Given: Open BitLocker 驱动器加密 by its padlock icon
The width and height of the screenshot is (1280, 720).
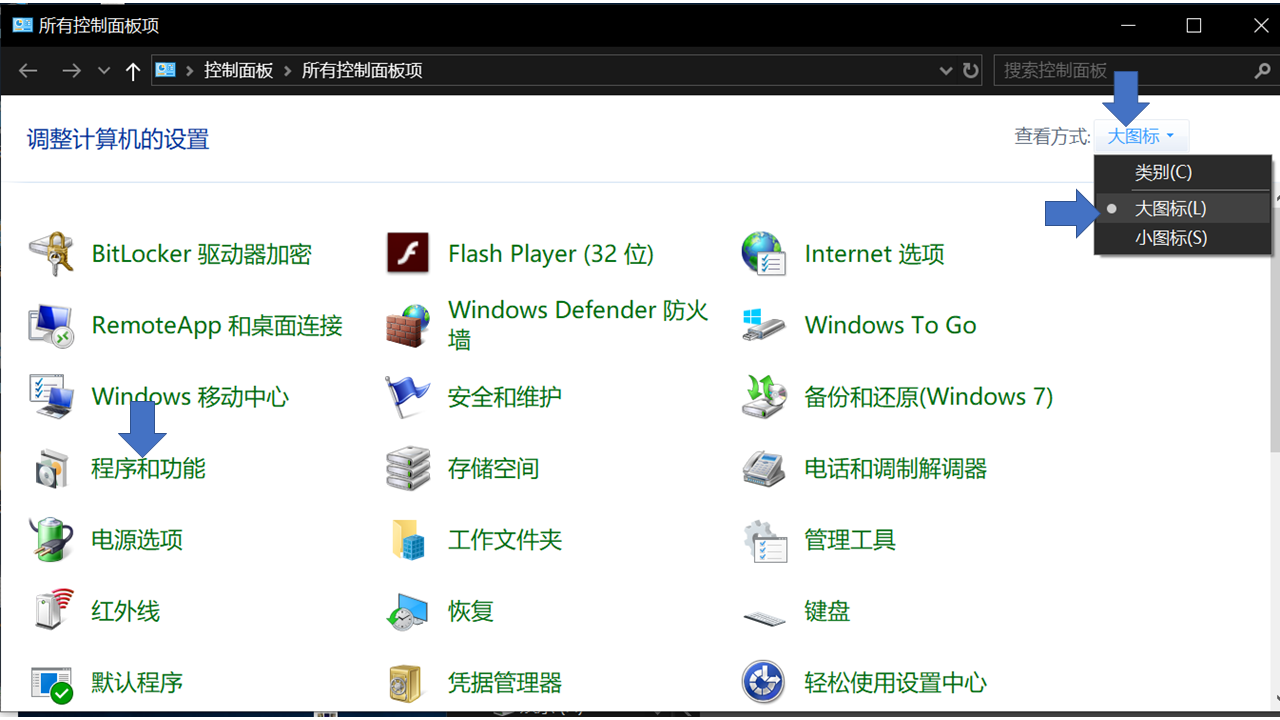Looking at the screenshot, I should pos(50,254).
